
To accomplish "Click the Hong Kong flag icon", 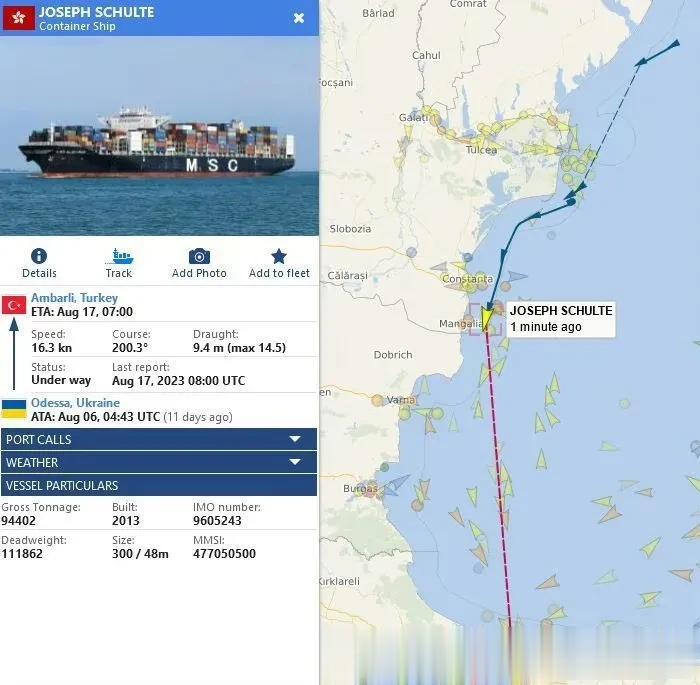I will click(18, 17).
